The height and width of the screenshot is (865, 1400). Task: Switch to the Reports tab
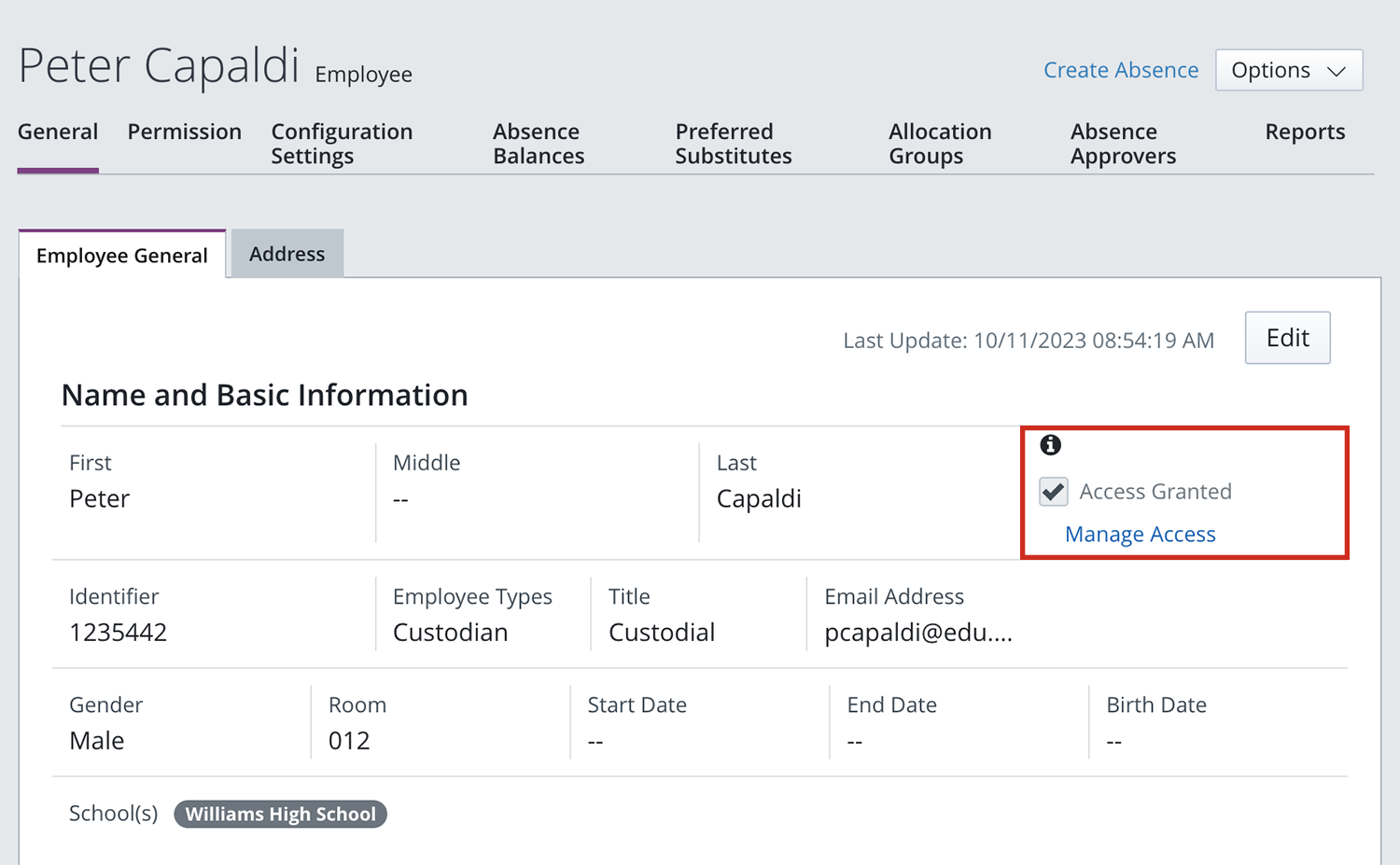pyautogui.click(x=1304, y=133)
